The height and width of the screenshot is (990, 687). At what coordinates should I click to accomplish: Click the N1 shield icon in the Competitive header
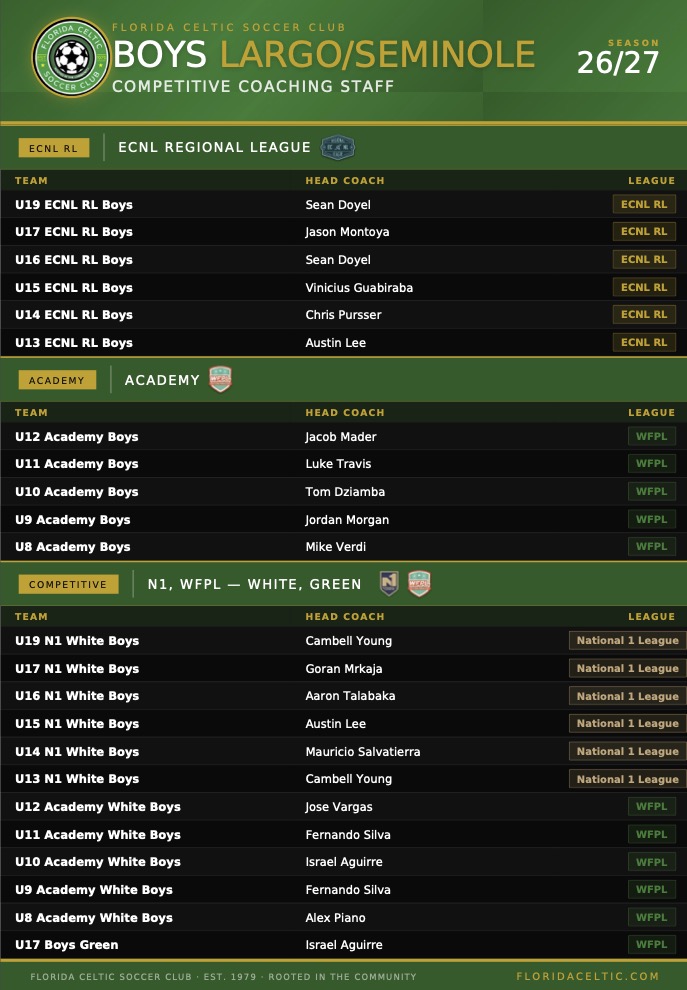(x=389, y=584)
